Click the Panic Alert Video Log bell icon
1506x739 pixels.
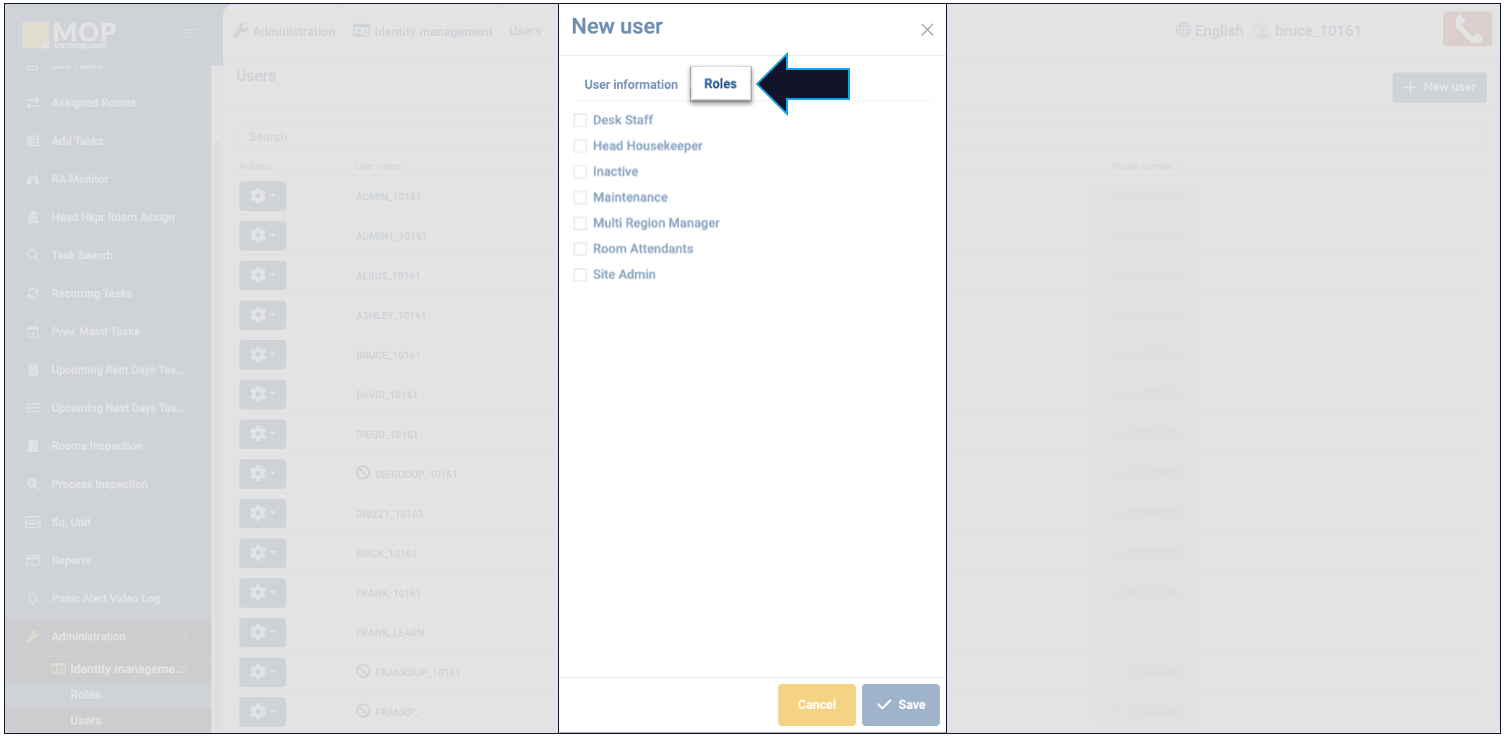pos(33,599)
